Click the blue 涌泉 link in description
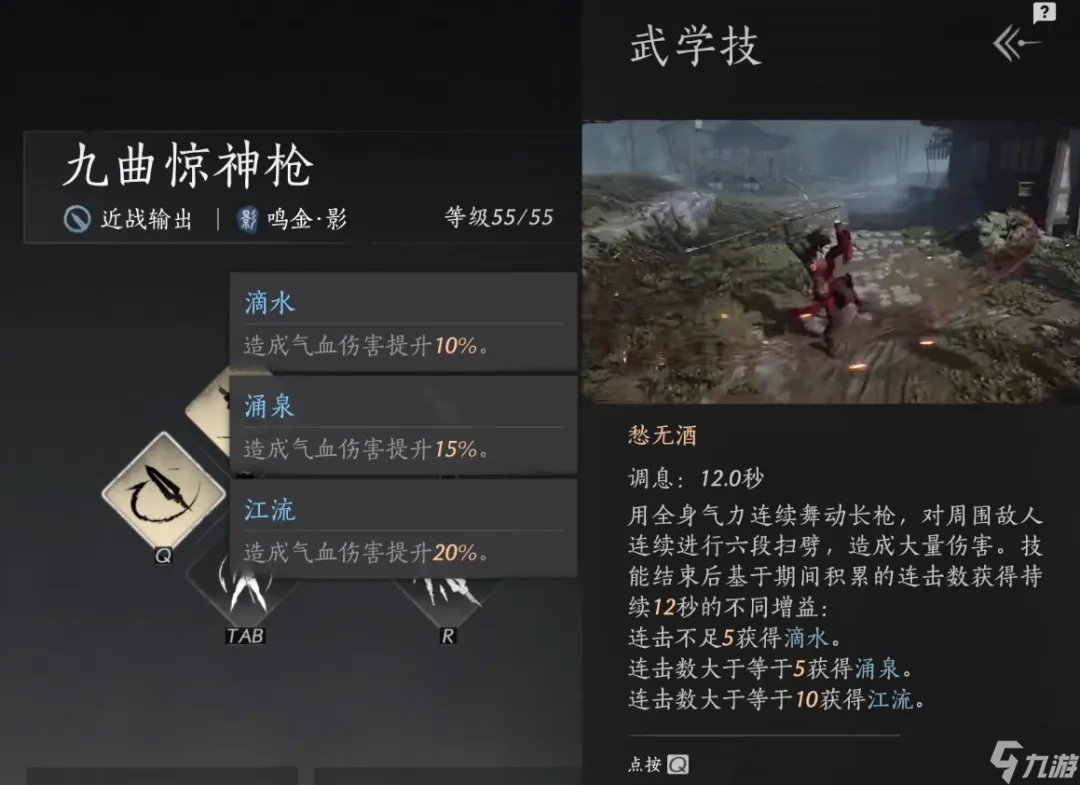This screenshot has height=785, width=1080. pyautogui.click(x=877, y=669)
